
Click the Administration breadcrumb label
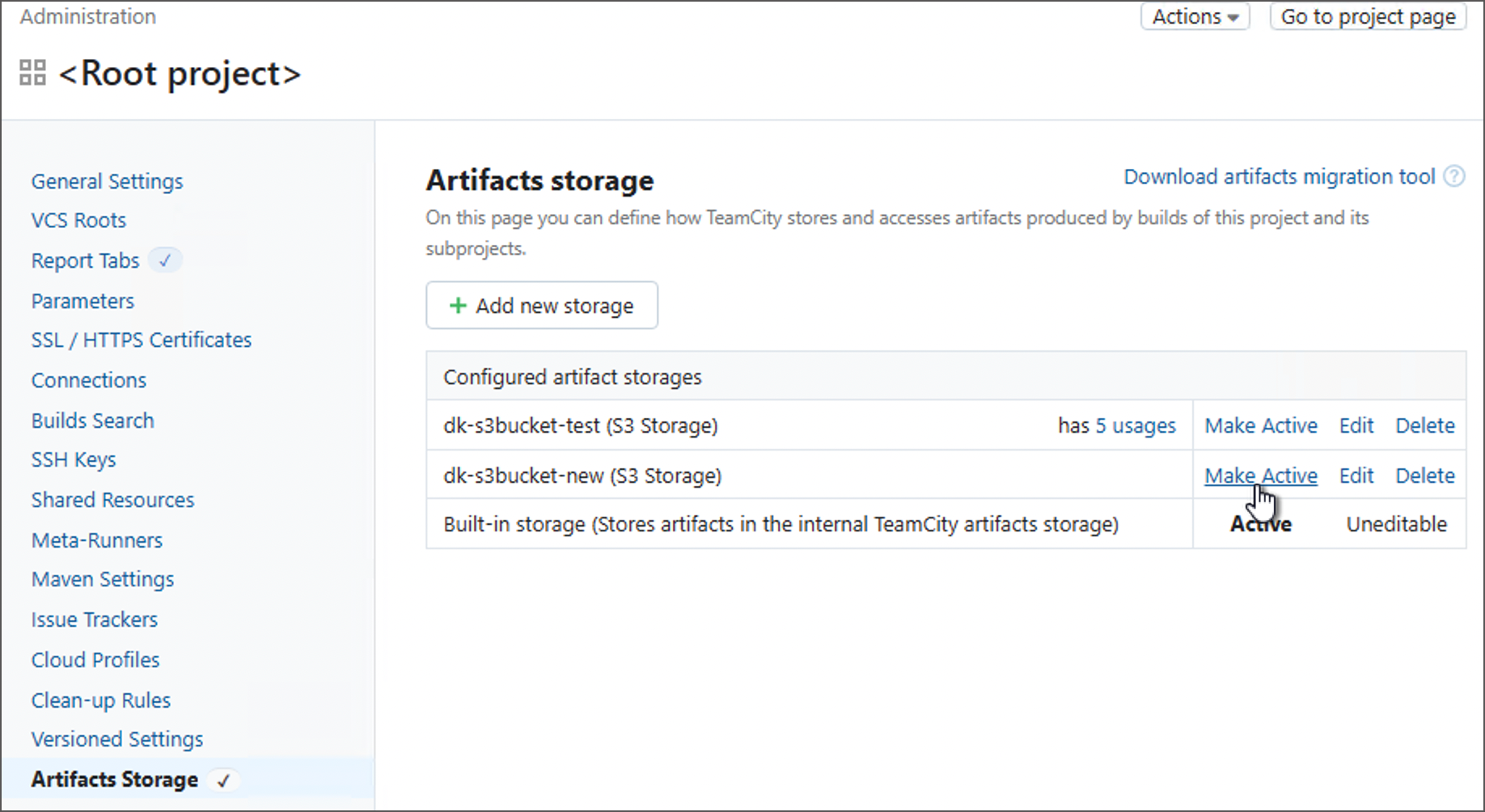[87, 16]
